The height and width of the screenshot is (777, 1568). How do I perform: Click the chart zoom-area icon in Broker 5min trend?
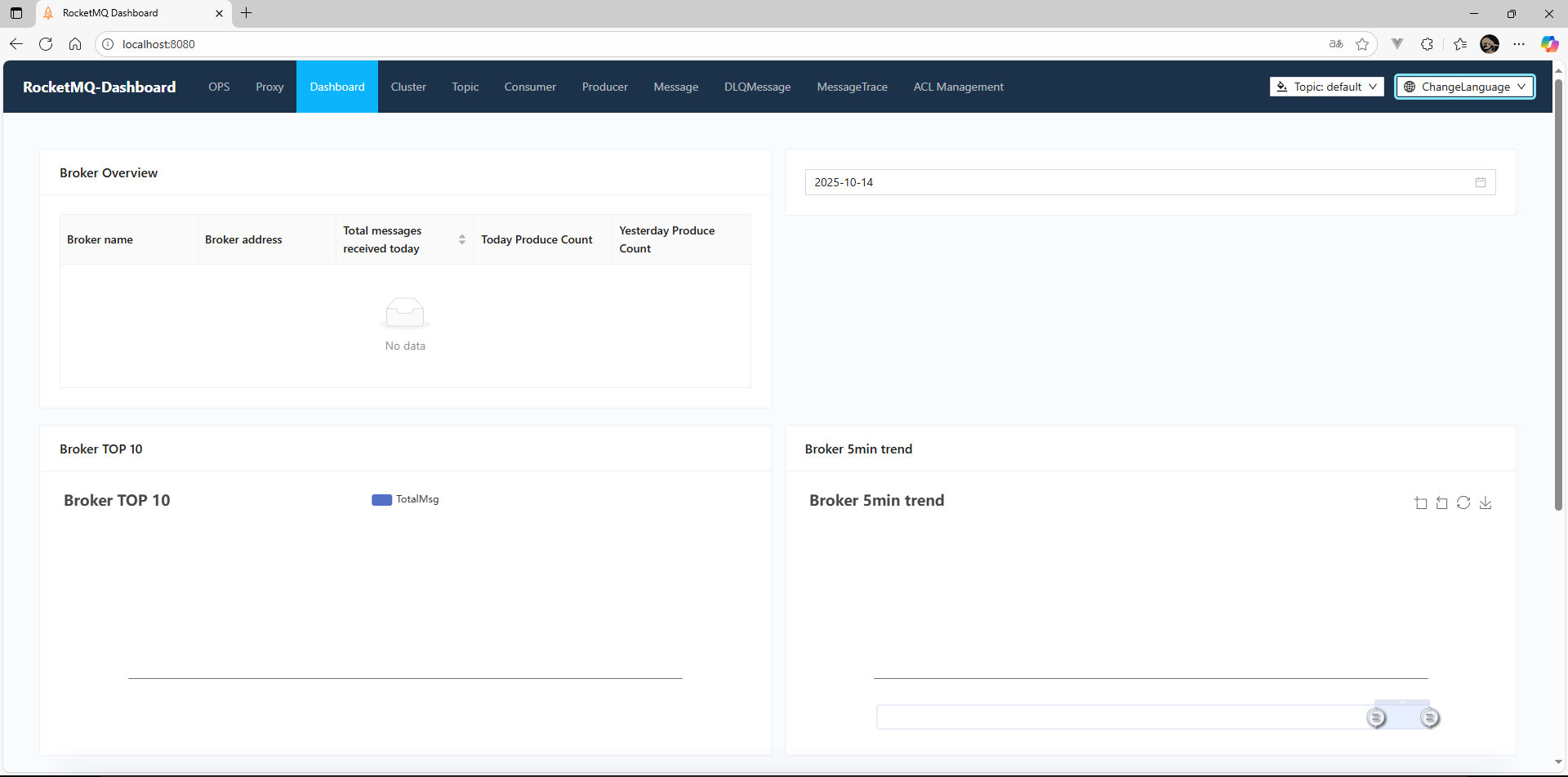(x=1421, y=503)
